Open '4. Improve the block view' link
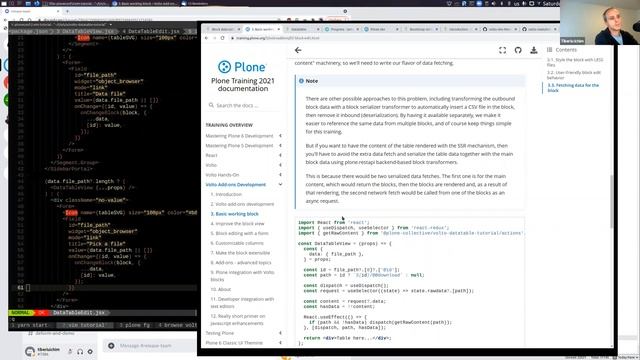Screen dimensions: 640x360 tap(238, 224)
